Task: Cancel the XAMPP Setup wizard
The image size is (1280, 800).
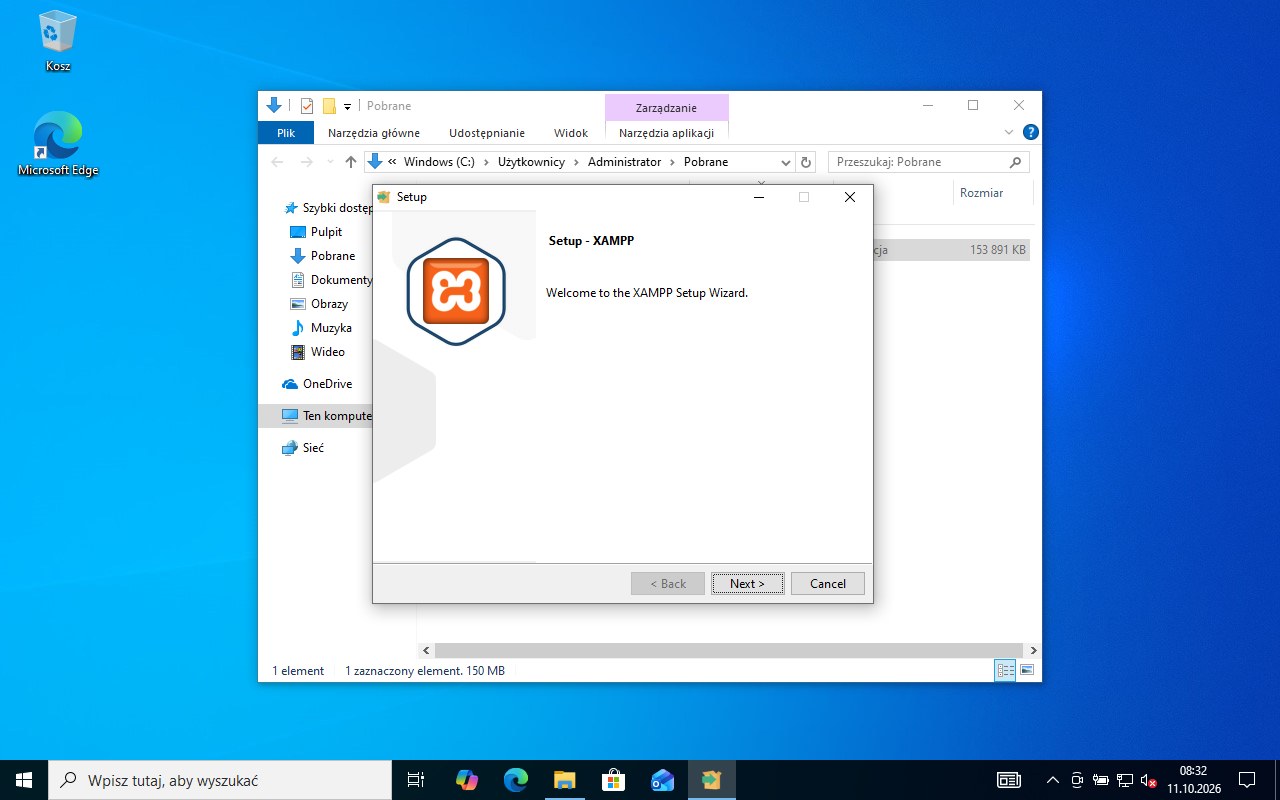Action: click(x=828, y=583)
